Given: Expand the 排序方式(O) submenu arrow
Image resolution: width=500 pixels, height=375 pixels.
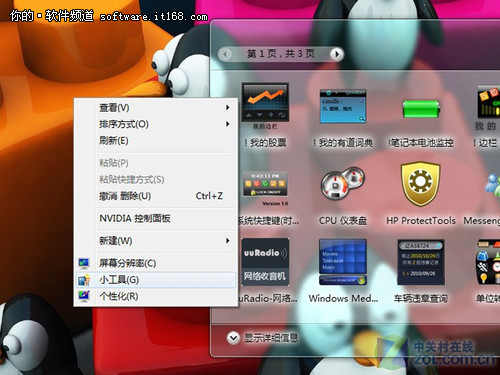Looking at the screenshot, I should point(228,124).
